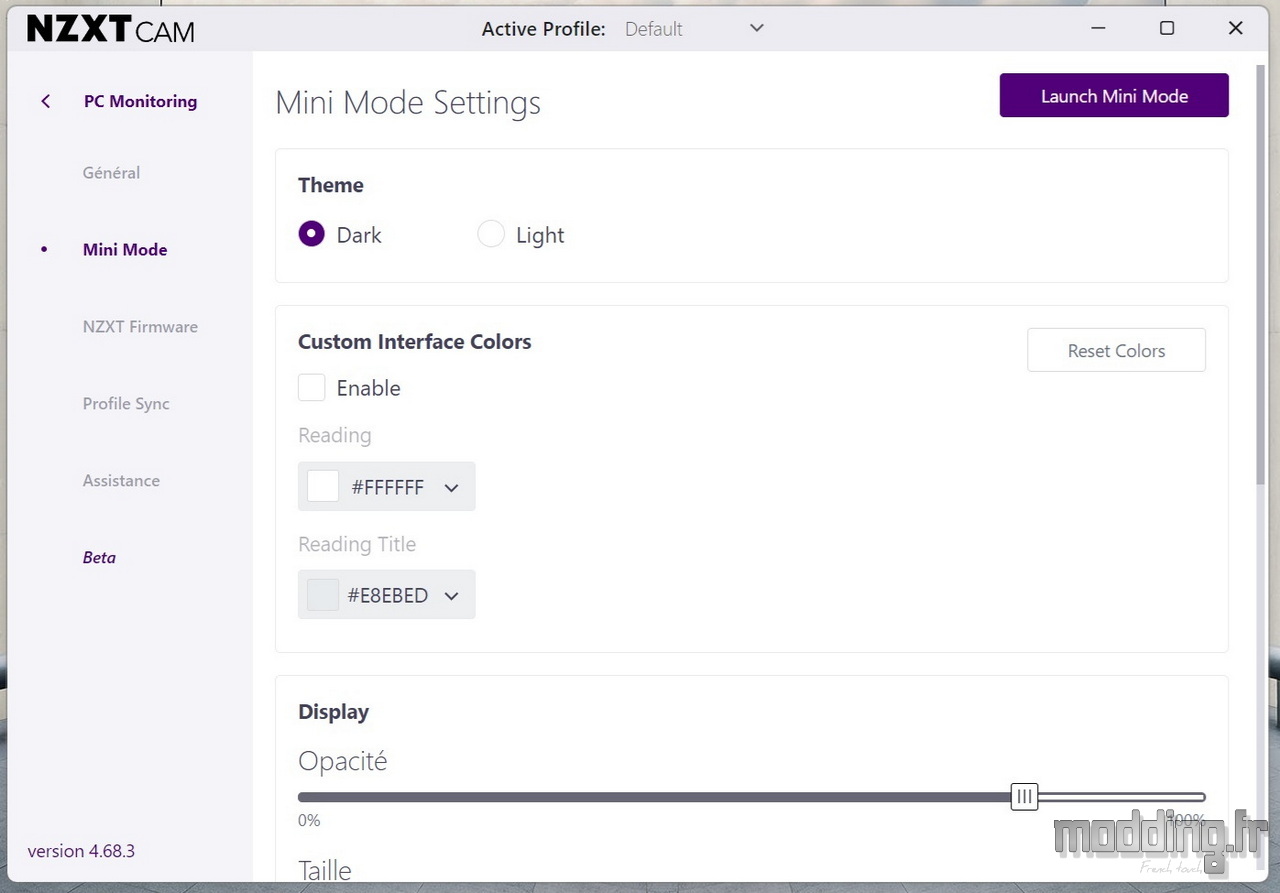Click the grey Reading Title color swatch

click(x=323, y=595)
